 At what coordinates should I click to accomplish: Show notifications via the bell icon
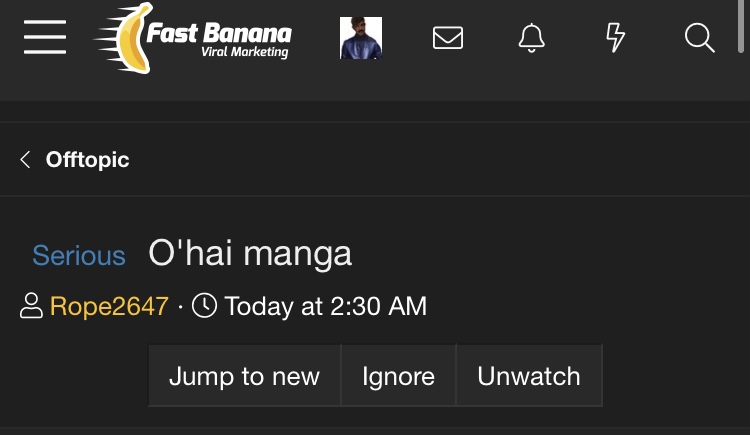coord(531,38)
